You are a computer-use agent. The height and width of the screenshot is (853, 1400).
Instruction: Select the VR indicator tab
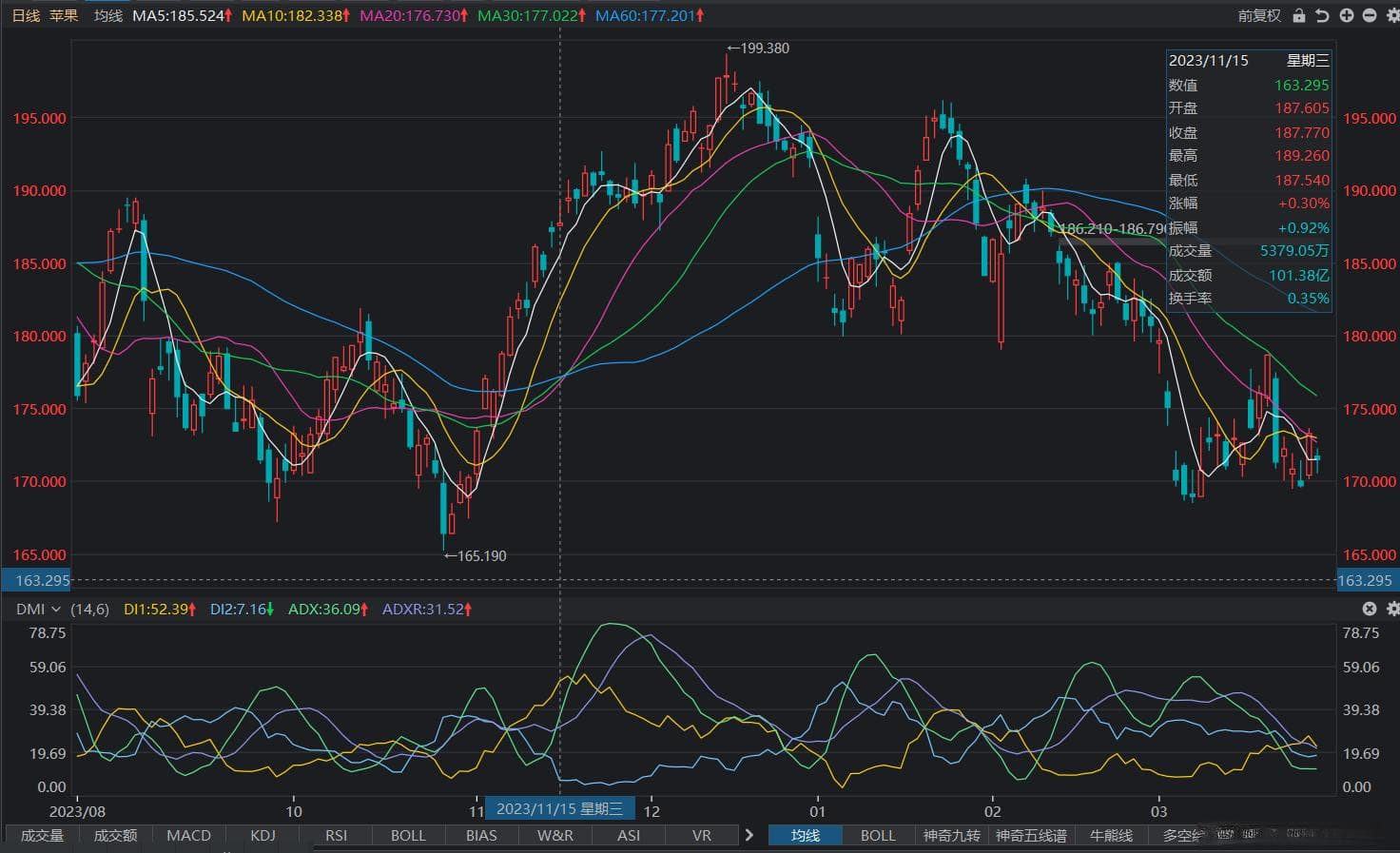coord(702,835)
